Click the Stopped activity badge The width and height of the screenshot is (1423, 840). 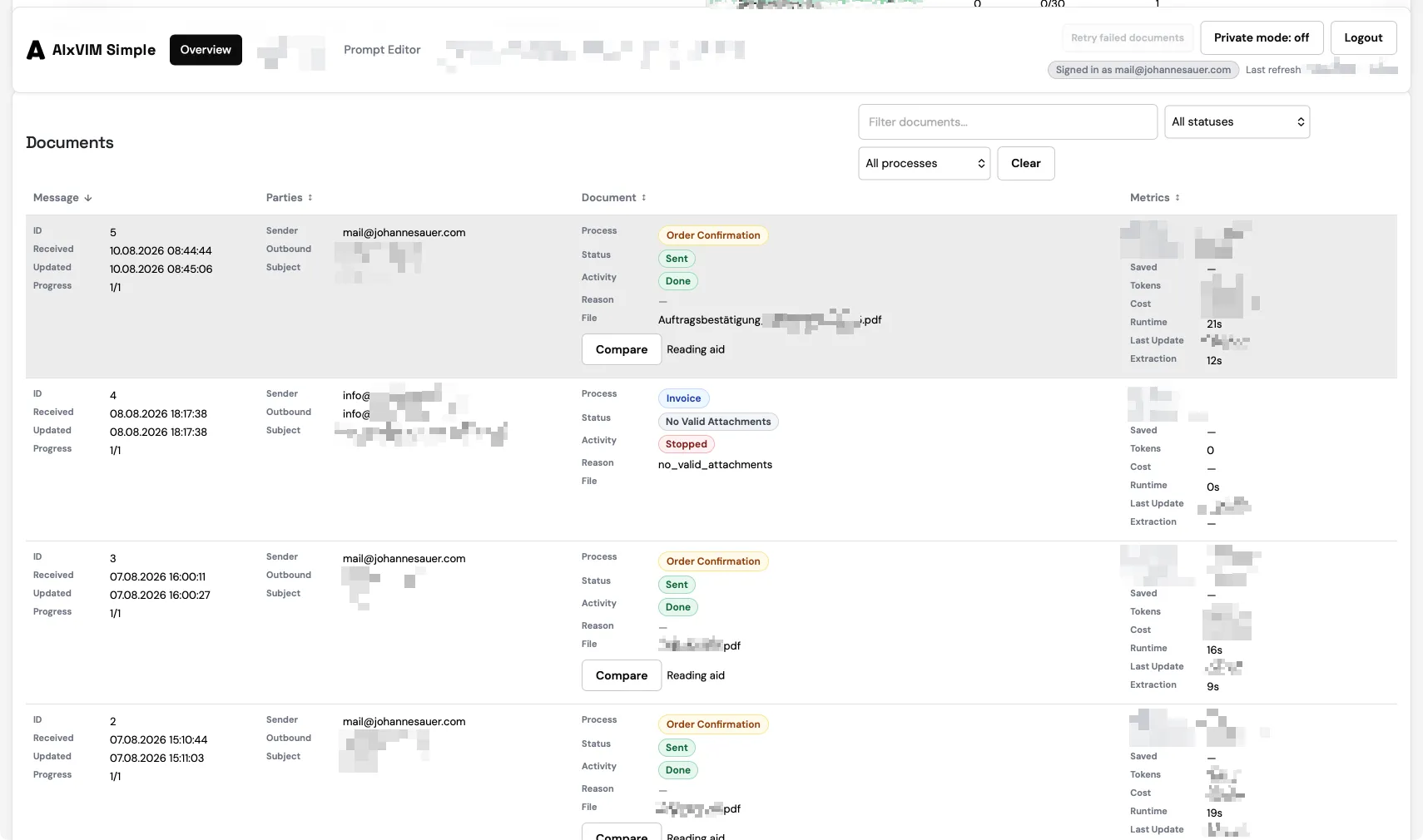pos(686,444)
